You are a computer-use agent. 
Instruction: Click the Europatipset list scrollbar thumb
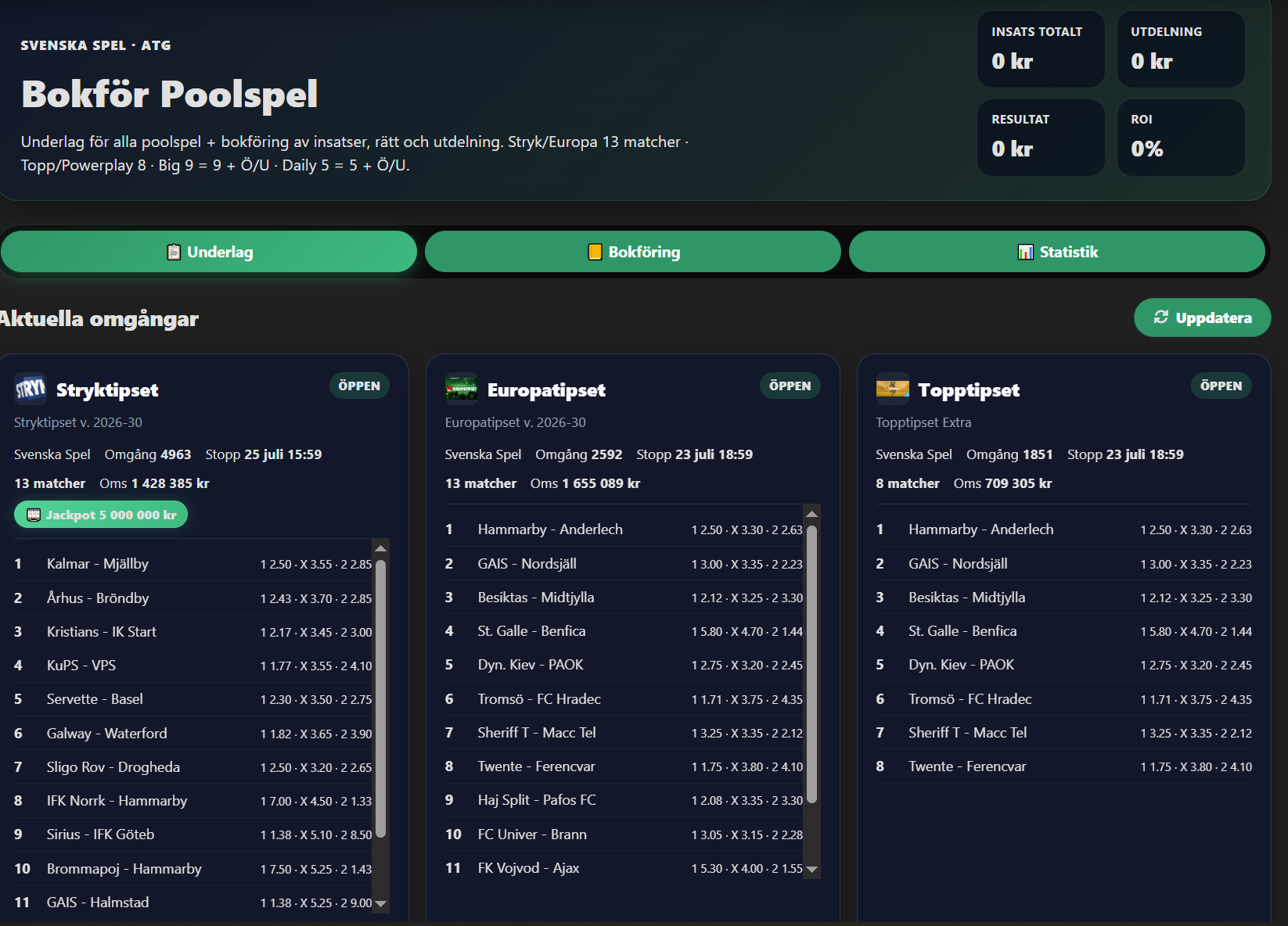811,664
